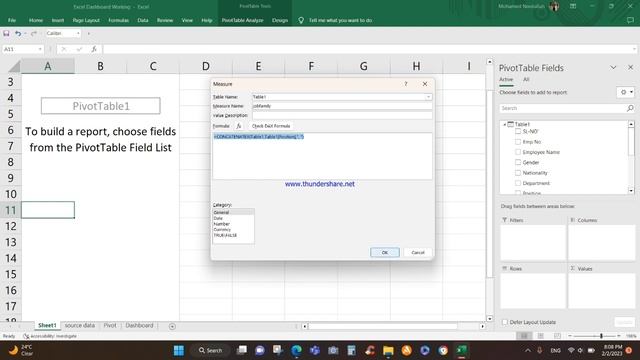
Task: Click the Insert Function fx icon beside formula bar
Action: point(94,49)
